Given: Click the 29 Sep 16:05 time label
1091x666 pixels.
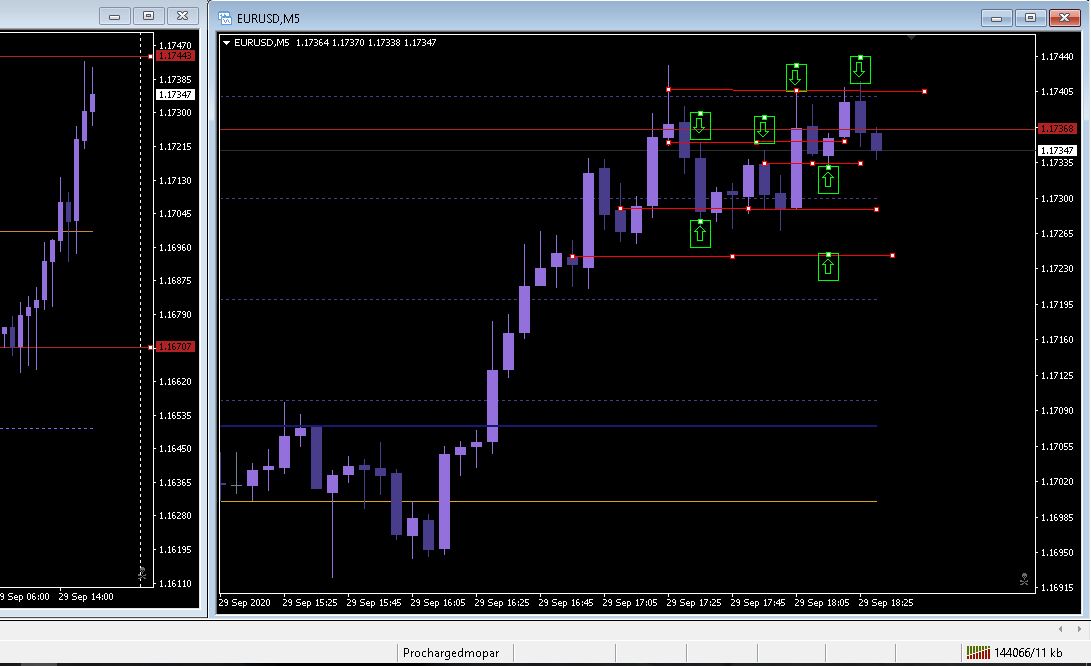Looking at the screenshot, I should coord(438,603).
